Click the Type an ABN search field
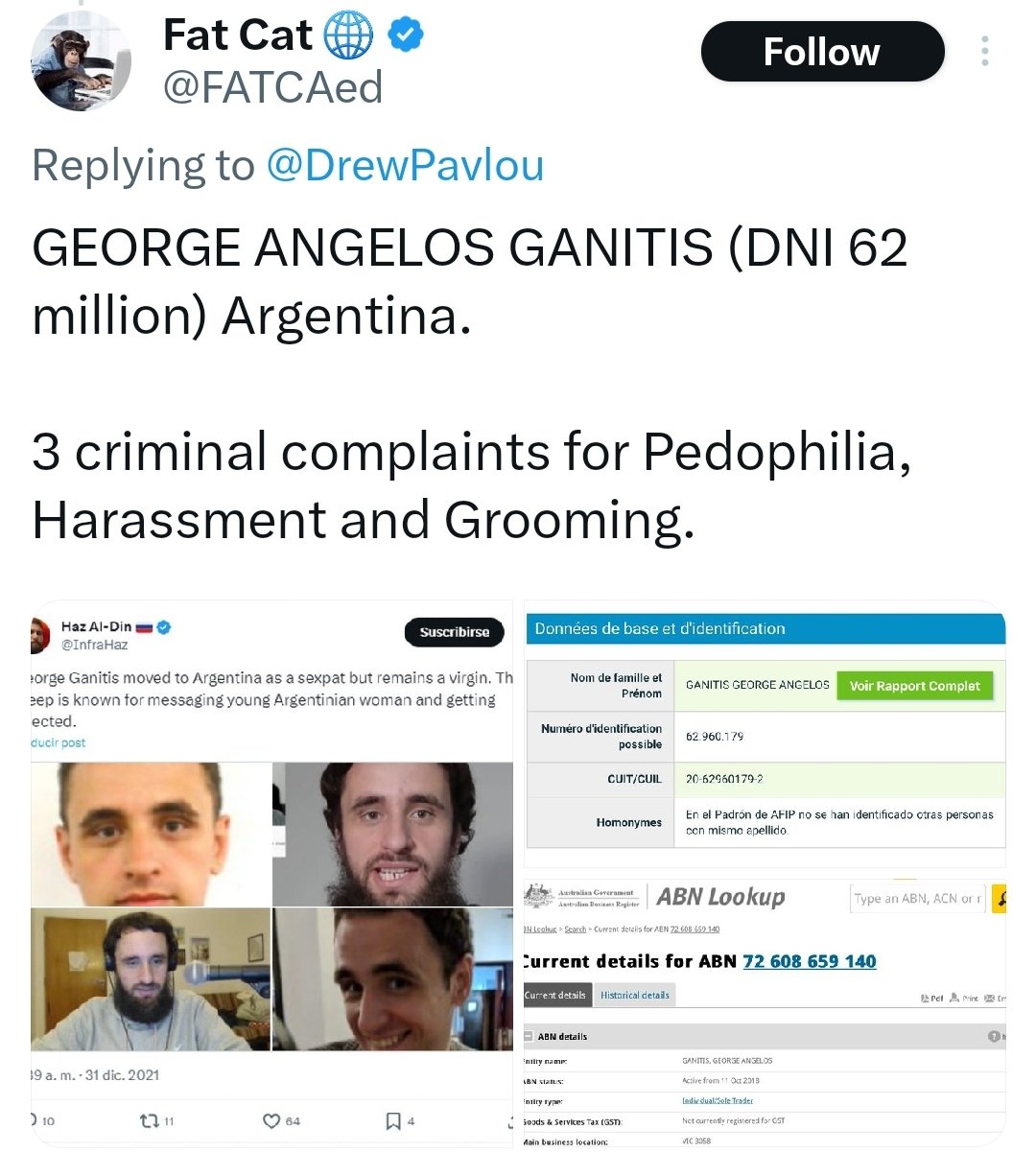This screenshot has height=1153, width=1036. click(x=917, y=899)
